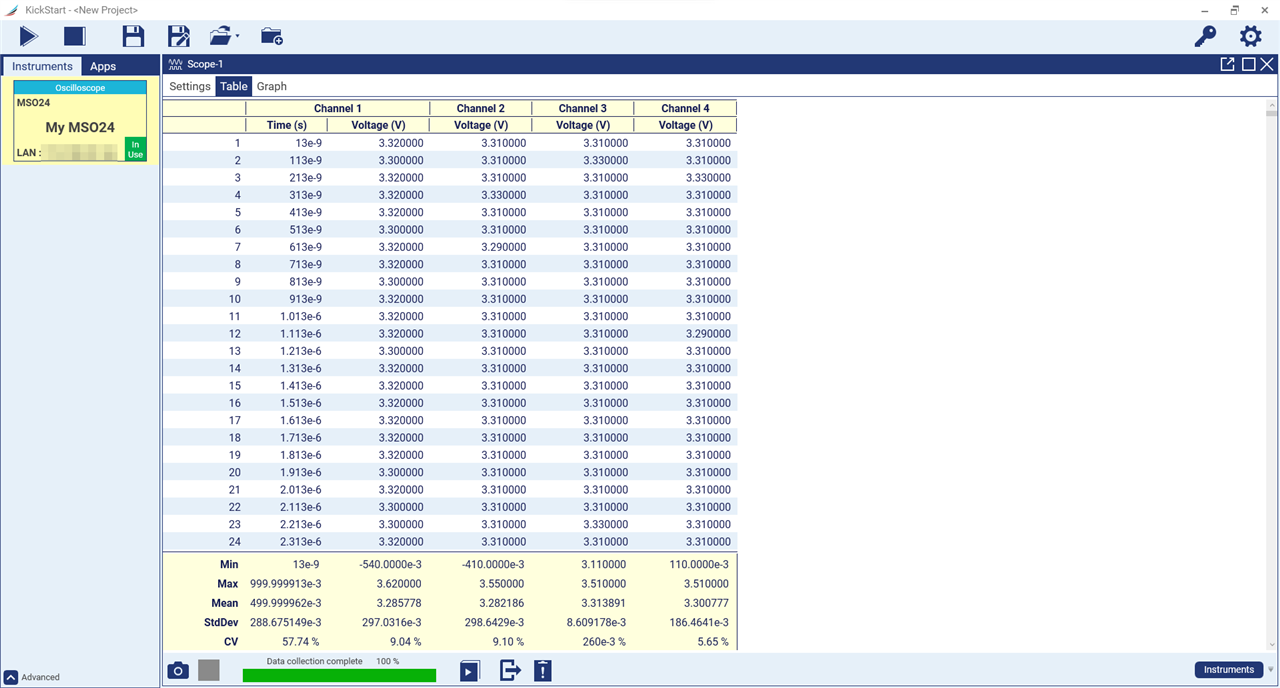Image resolution: width=1280 pixels, height=688 pixels.
Task: Close the Scope-1 panel
Action: pyautogui.click(x=1267, y=64)
